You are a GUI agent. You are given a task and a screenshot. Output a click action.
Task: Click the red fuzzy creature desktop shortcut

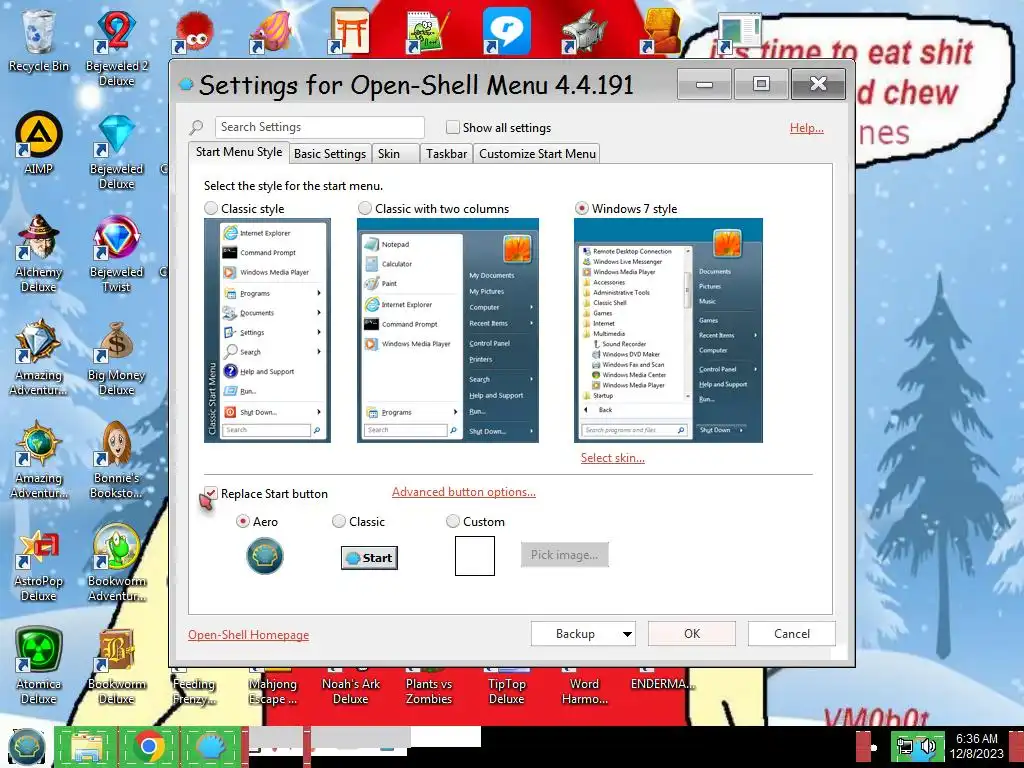click(x=192, y=33)
